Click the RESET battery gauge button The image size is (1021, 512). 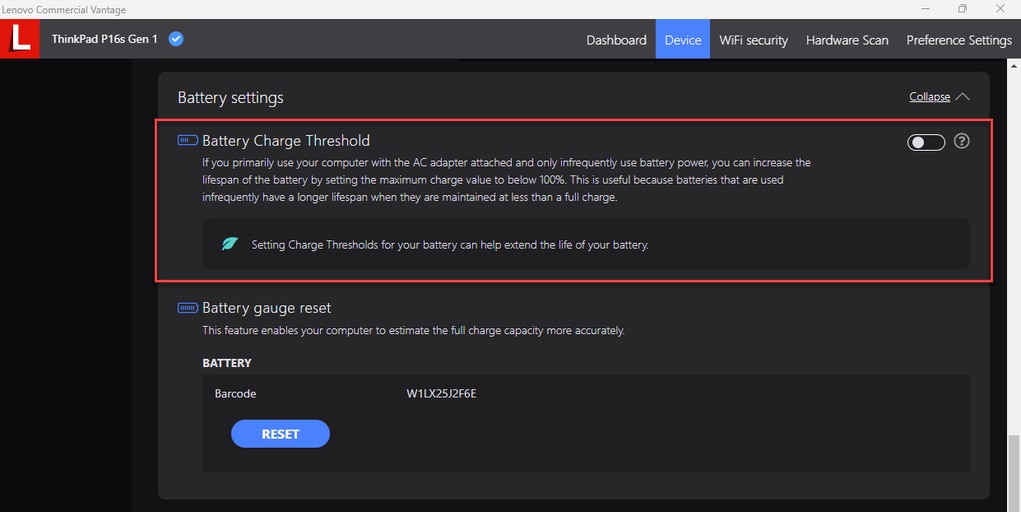click(280, 434)
